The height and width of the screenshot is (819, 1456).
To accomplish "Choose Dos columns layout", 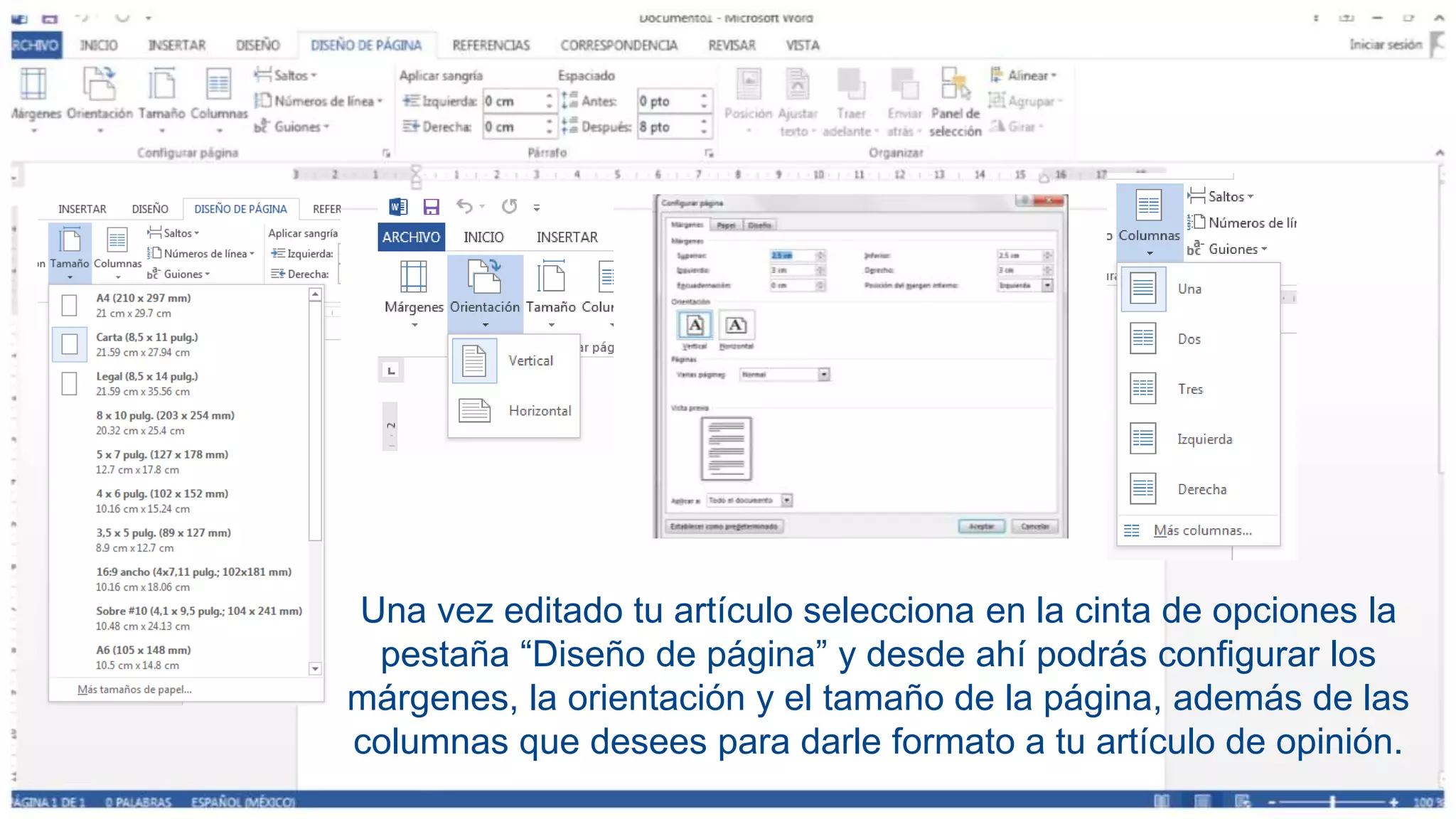I will (x=1199, y=339).
